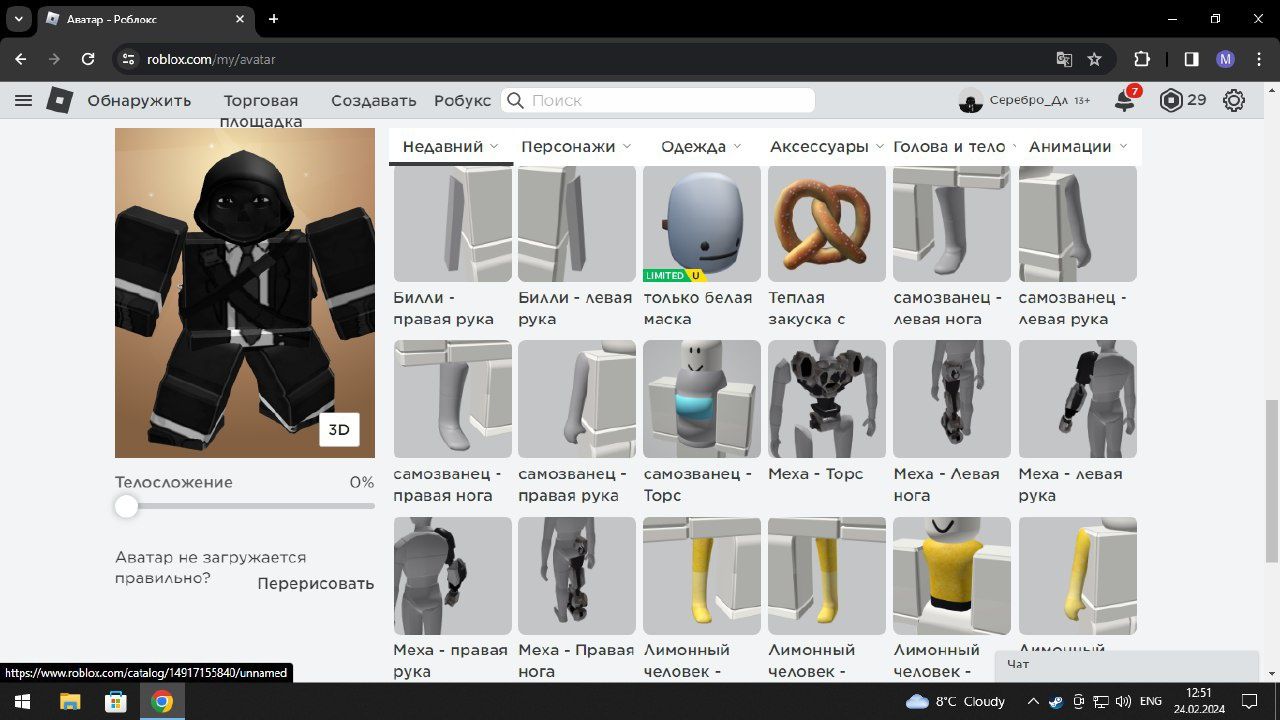Image resolution: width=1280 pixels, height=720 pixels.
Task: Open the Google Translate page icon
Action: [x=1064, y=59]
